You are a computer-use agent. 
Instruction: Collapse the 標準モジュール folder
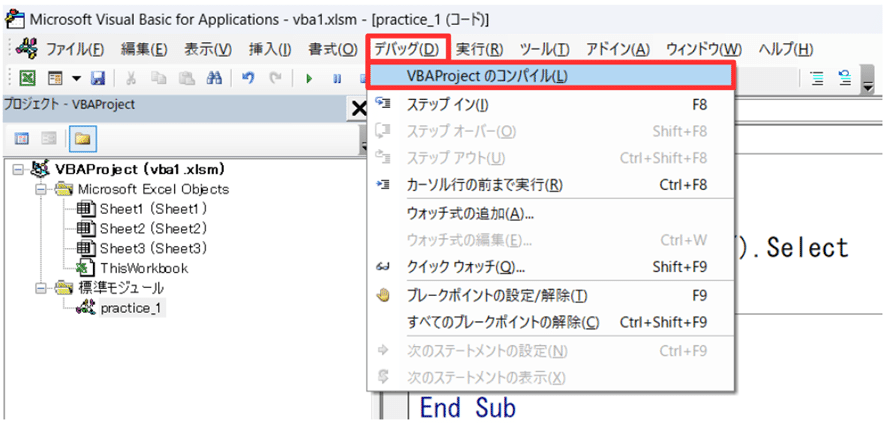(x=40, y=288)
